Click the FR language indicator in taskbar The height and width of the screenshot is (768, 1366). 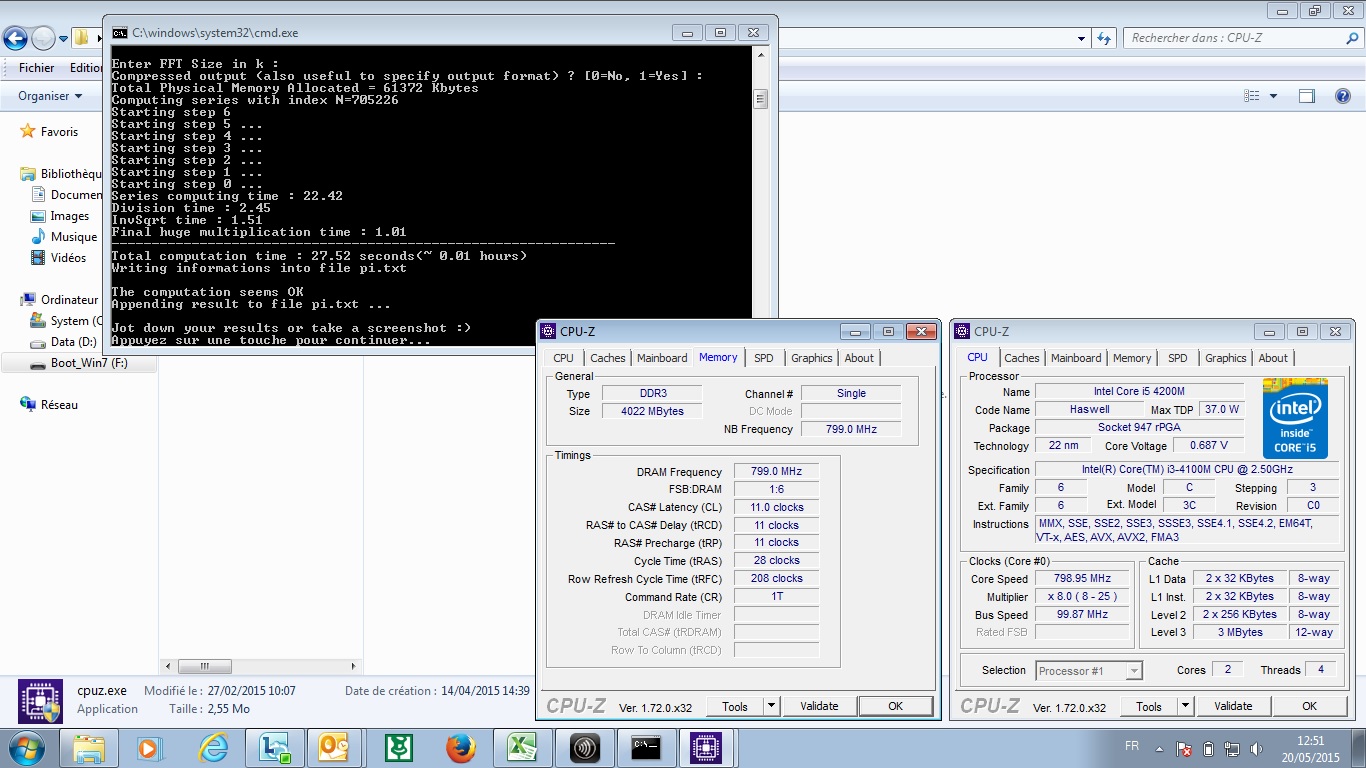pos(1132,747)
